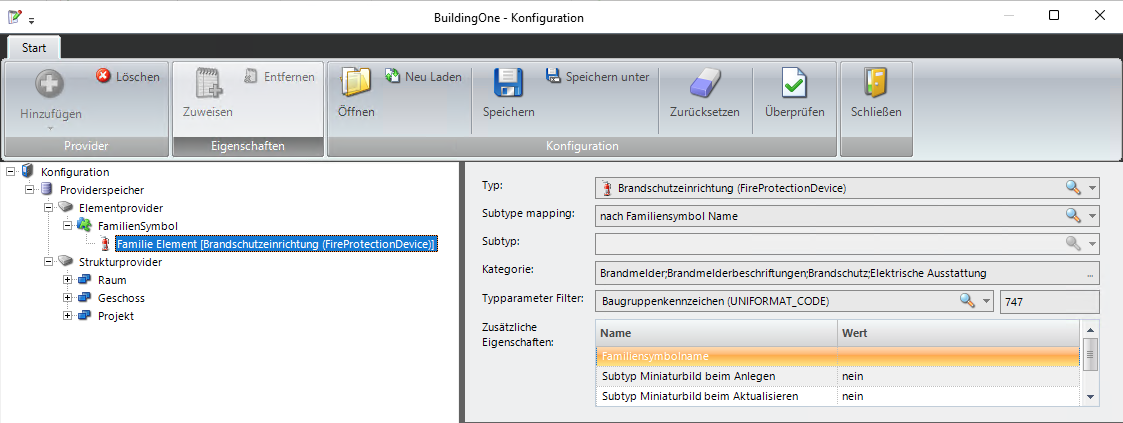Screen dimensions: 1123x423
Task: Open a configuration with Öffnen folder icon
Action: point(355,84)
